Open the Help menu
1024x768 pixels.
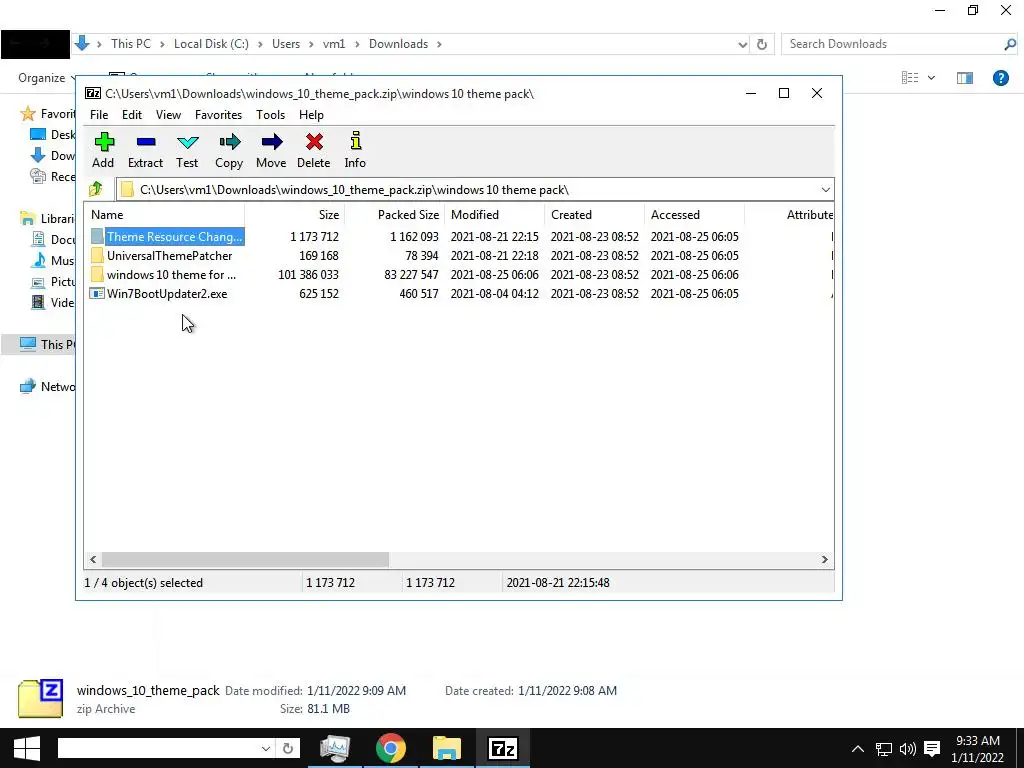(x=312, y=115)
